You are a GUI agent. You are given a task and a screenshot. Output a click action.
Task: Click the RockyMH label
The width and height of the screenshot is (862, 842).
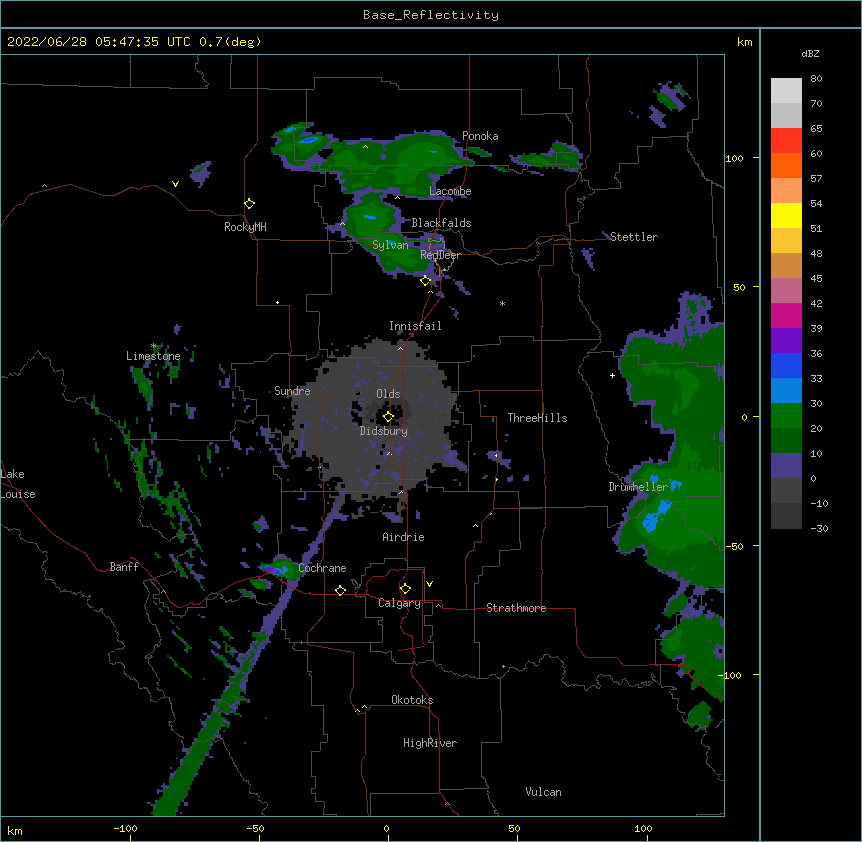point(245,227)
